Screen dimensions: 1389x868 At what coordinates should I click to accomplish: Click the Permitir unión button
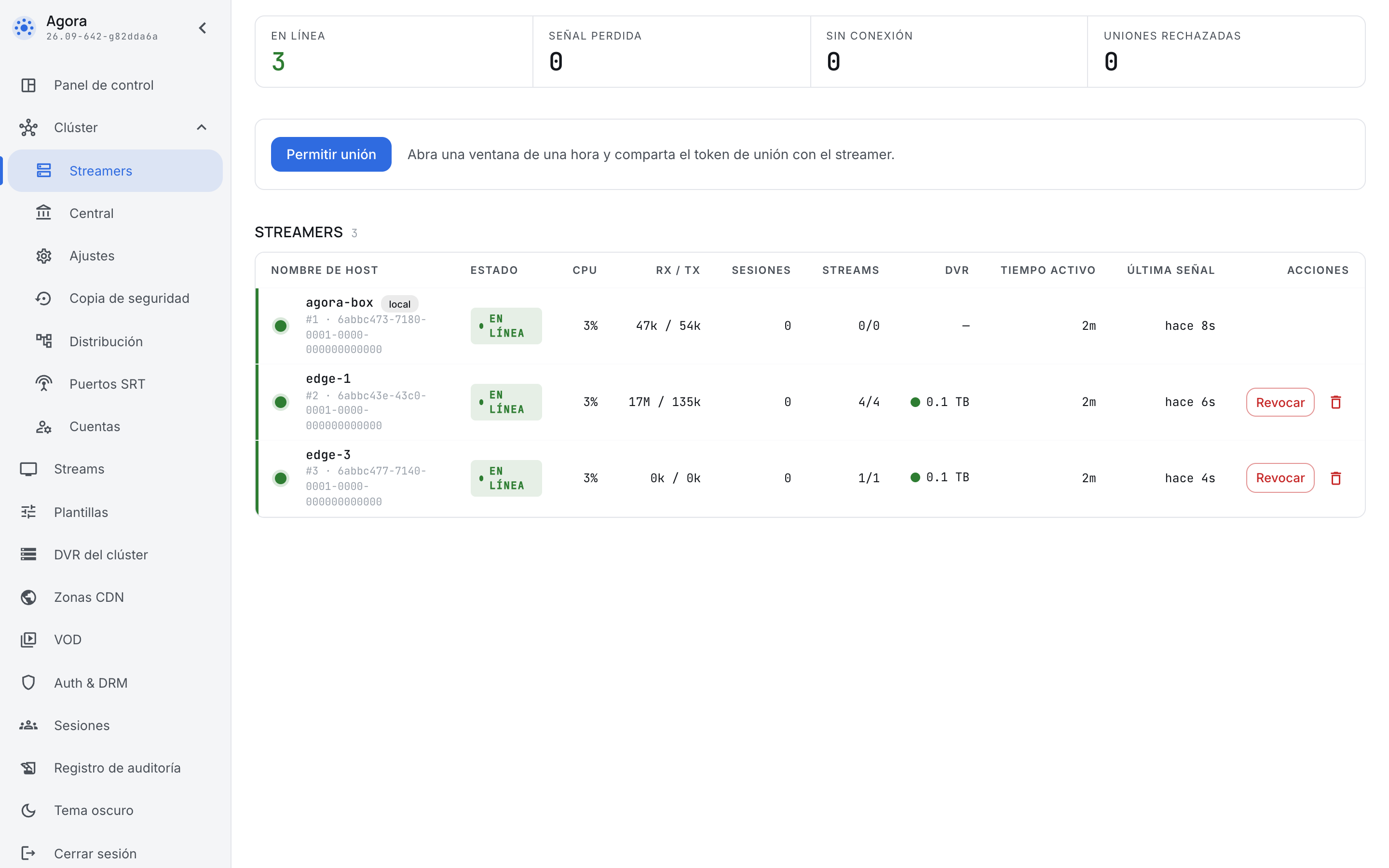(x=331, y=154)
